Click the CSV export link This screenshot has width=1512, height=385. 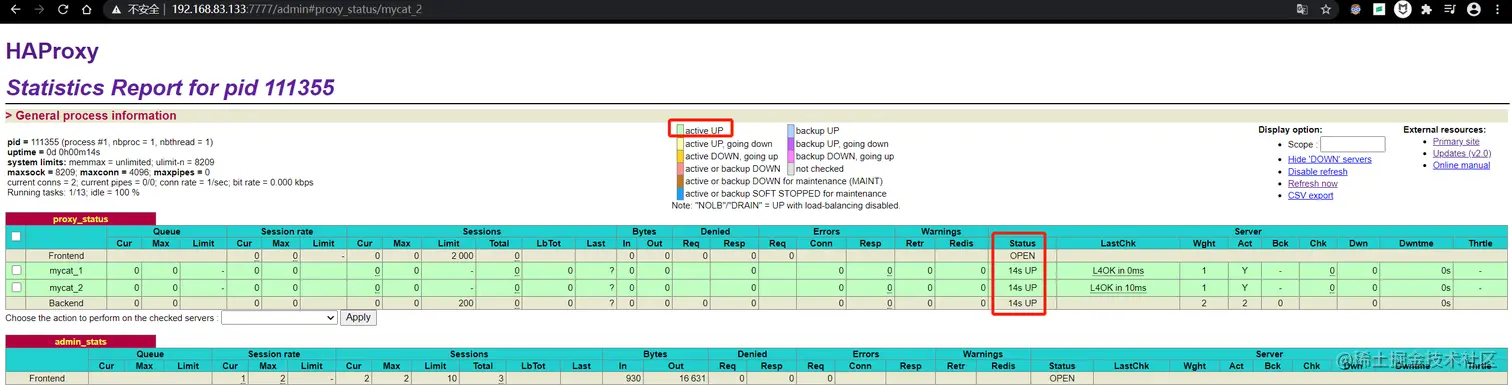pyautogui.click(x=1310, y=195)
